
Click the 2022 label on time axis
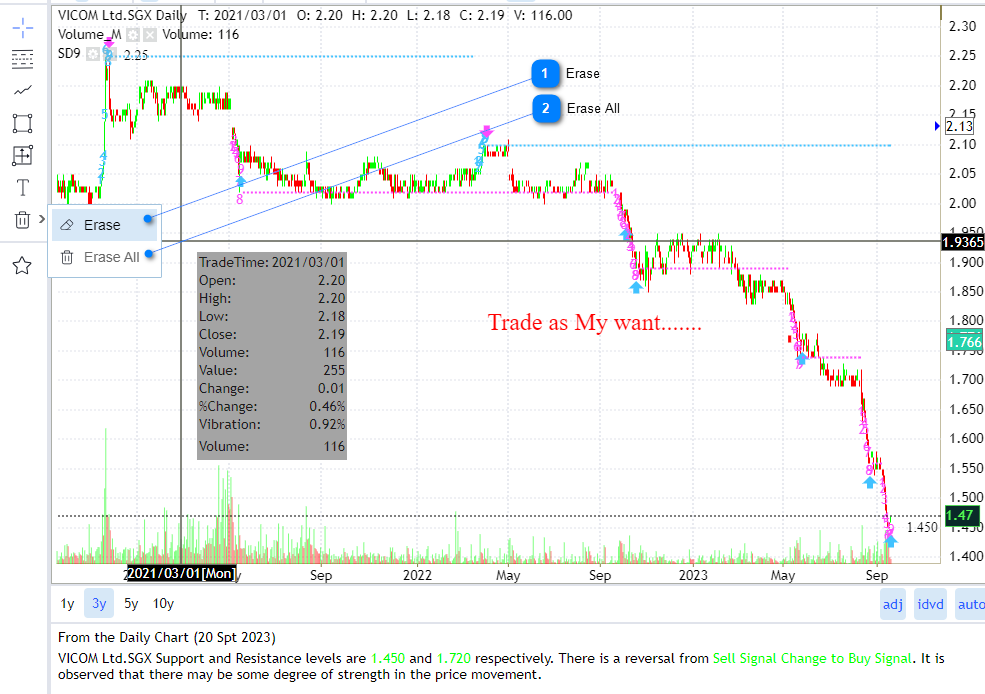pos(417,575)
